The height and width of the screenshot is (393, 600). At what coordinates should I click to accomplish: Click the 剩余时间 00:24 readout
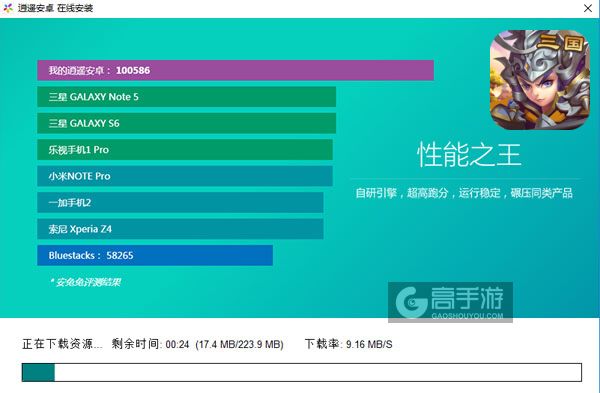tap(150, 344)
